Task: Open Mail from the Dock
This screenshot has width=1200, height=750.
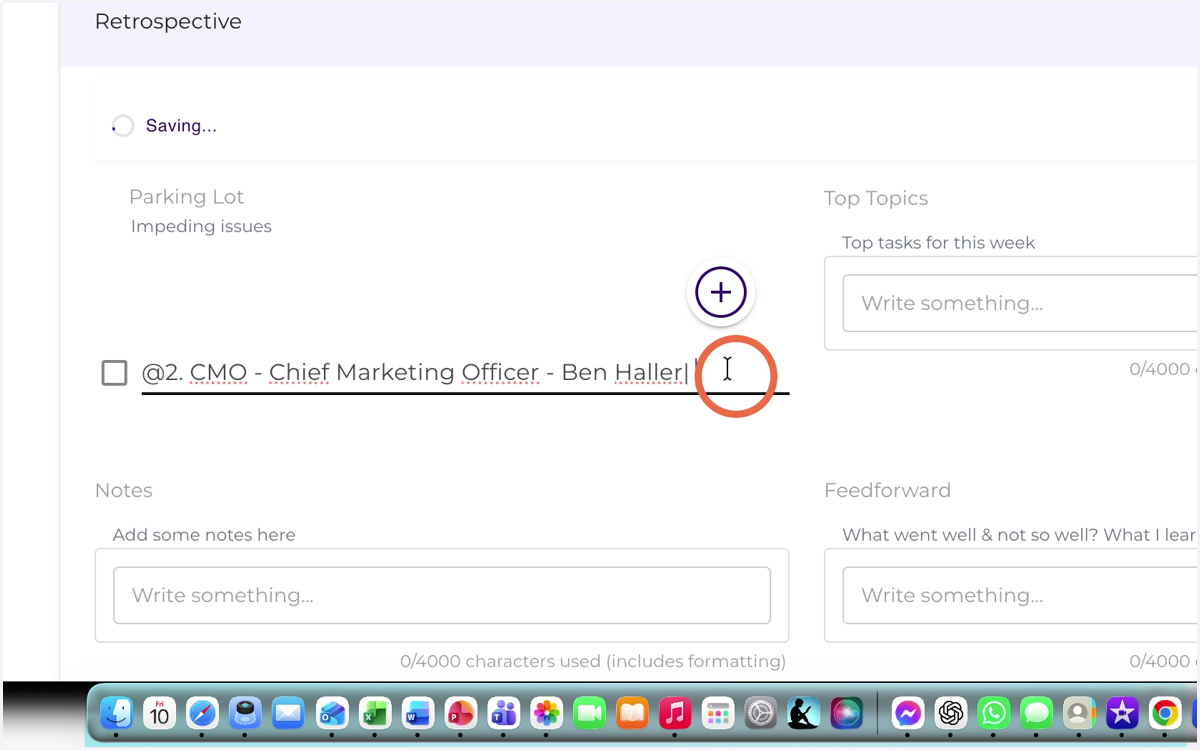Action: coord(288,712)
